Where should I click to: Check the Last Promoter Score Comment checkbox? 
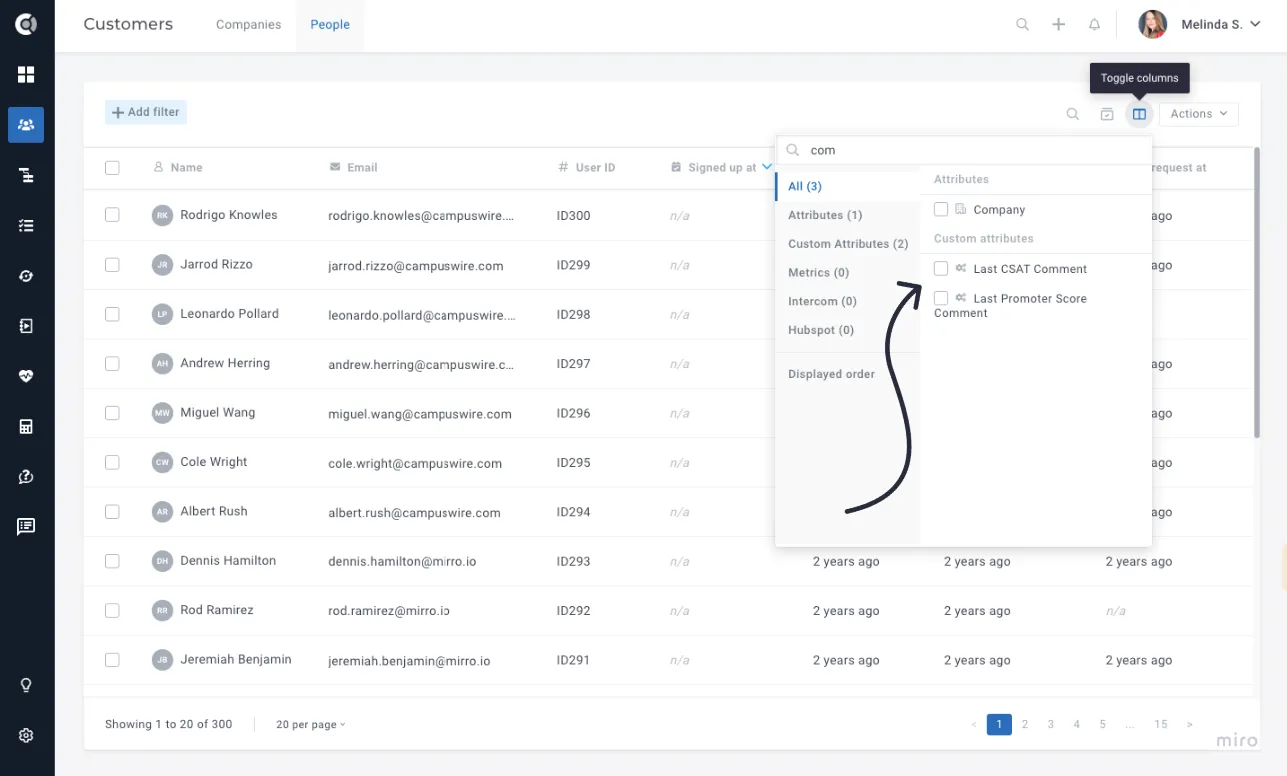click(x=941, y=298)
